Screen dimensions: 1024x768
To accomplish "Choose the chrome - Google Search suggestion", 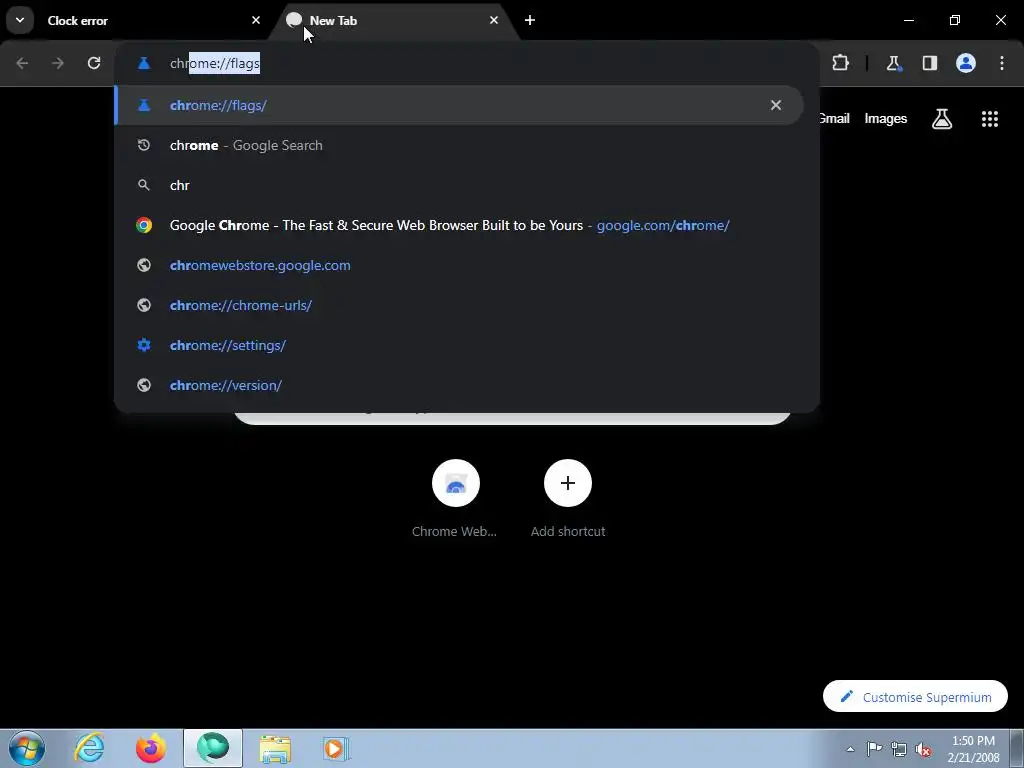I will (x=458, y=145).
